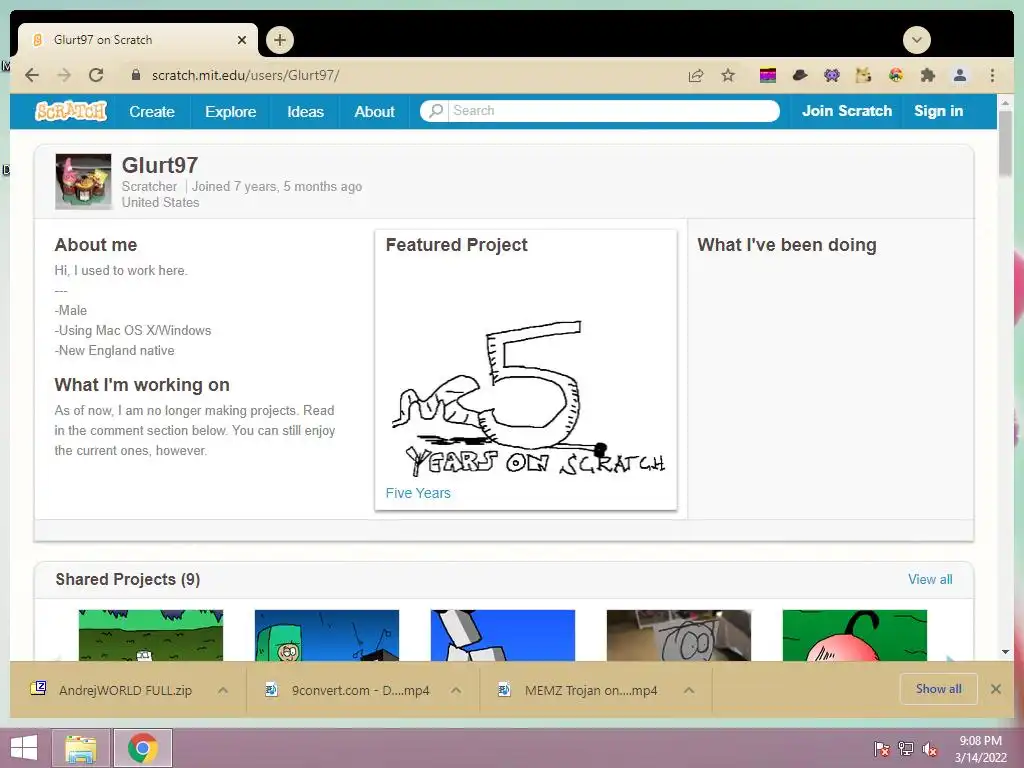Expand options for AndrejWORLD FULL.zip download
This screenshot has height=768, width=1024.
click(x=223, y=690)
